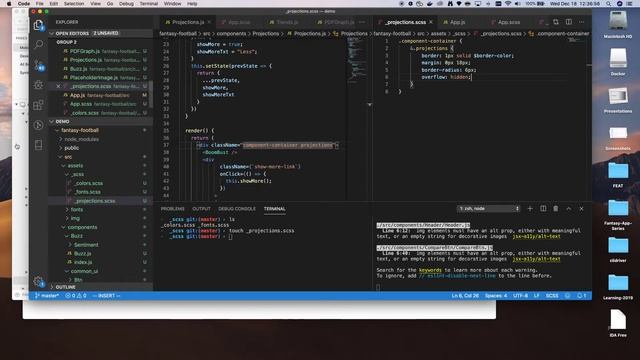
Task: Switch to the Problems panel tab
Action: (x=173, y=209)
